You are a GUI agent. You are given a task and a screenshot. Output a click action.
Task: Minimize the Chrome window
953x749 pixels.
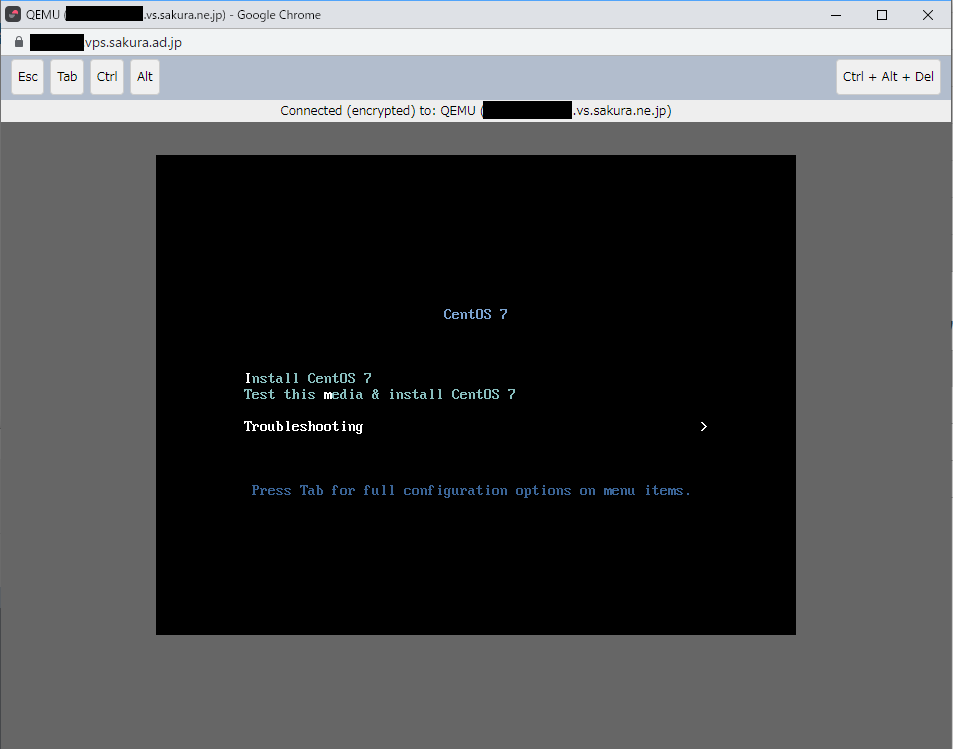tap(836, 15)
